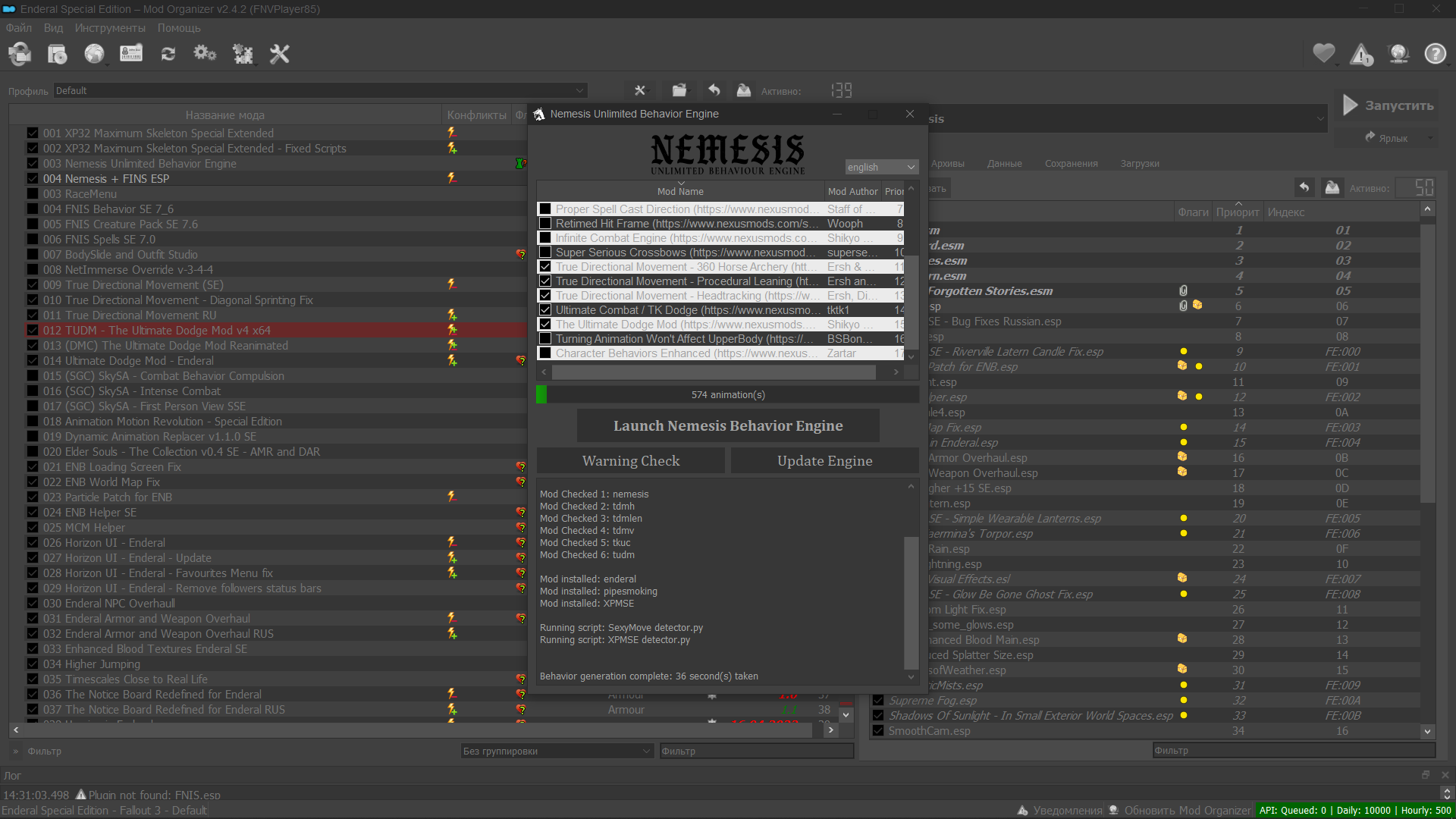Click the update globe icon top right
This screenshot has height=819, width=1456.
(1398, 54)
